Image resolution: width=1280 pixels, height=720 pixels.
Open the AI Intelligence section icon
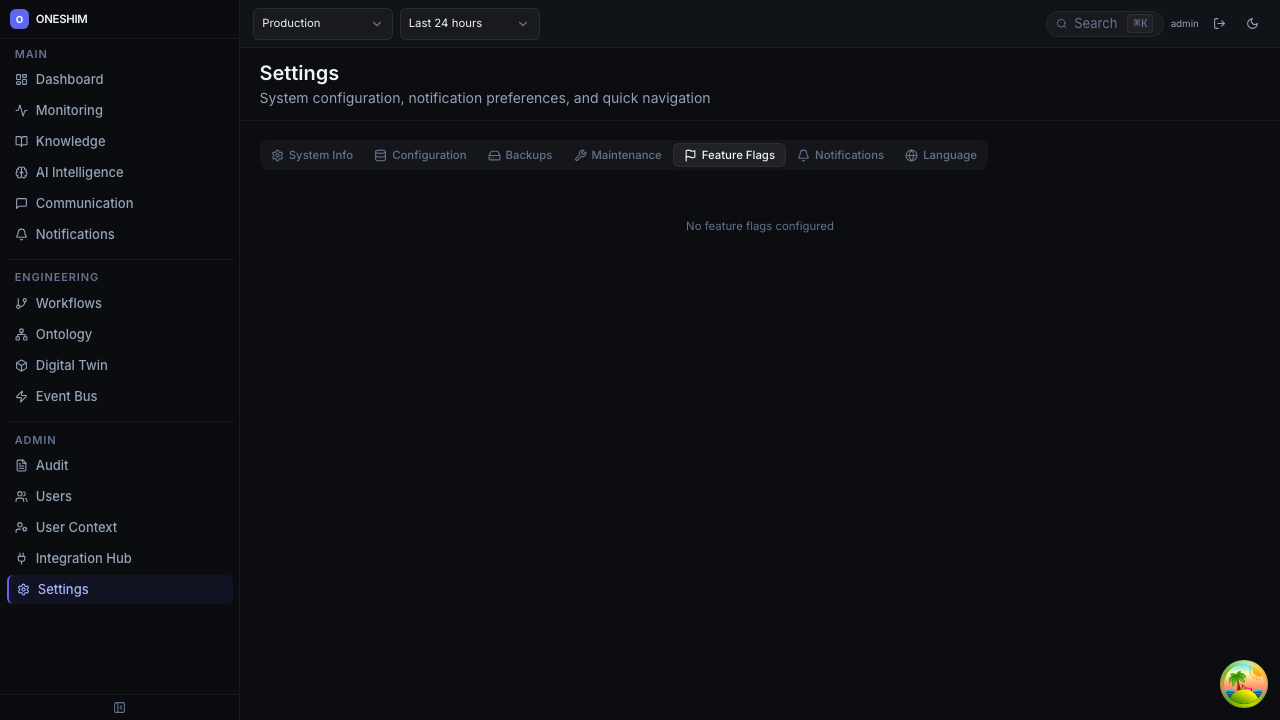[x=21, y=172]
